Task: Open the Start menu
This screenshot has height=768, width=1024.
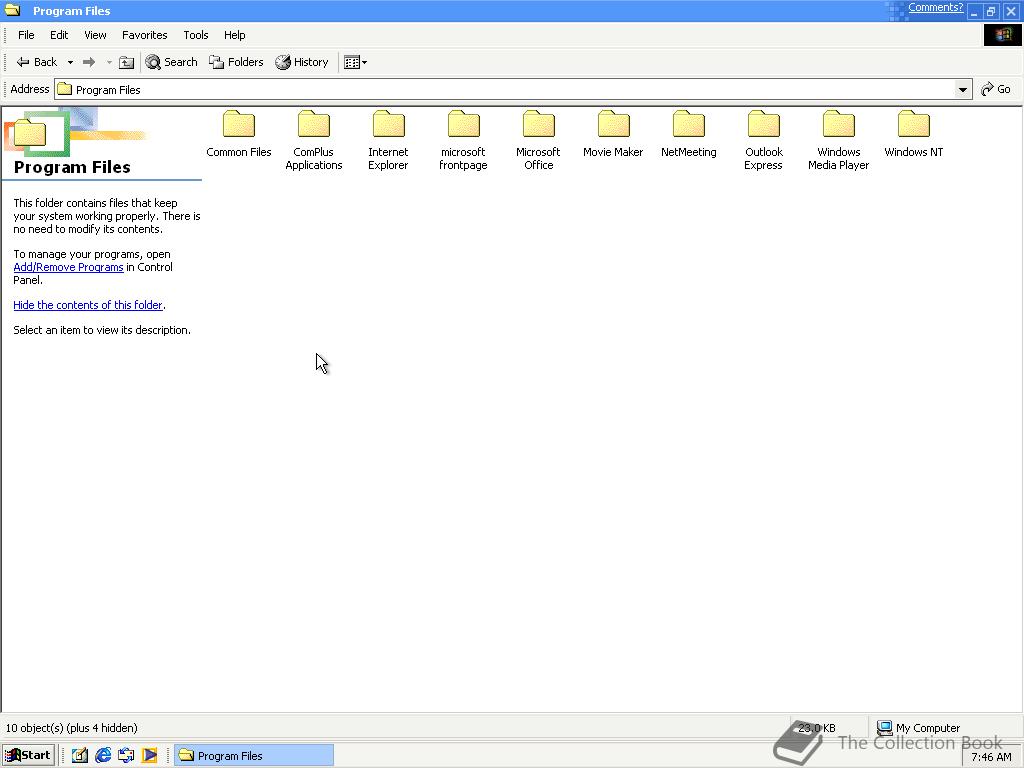Action: [x=27, y=756]
